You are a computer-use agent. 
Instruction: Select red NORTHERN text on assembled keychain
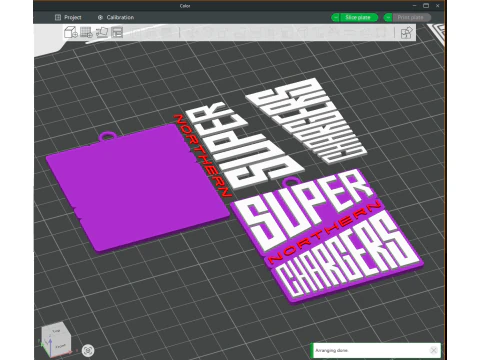325,231
